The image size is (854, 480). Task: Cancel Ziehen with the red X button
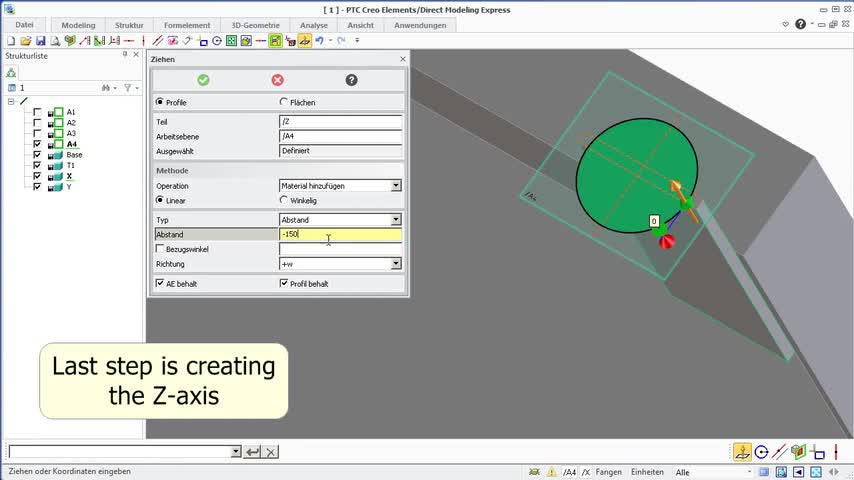pyautogui.click(x=277, y=80)
